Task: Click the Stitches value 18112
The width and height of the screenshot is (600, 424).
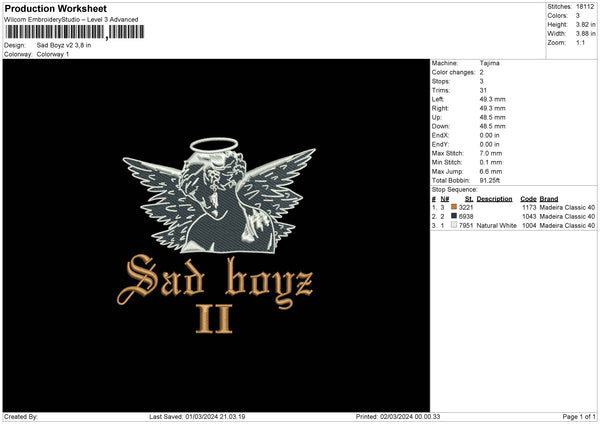Action: 585,7
